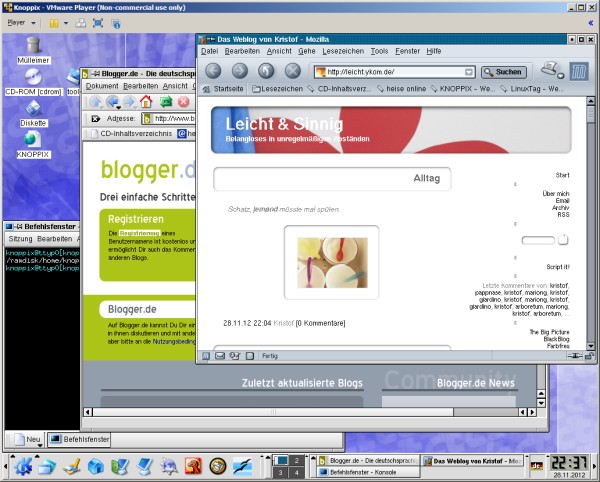Open KNOPPIX - We... bookmark in Mozilla

click(x=462, y=89)
